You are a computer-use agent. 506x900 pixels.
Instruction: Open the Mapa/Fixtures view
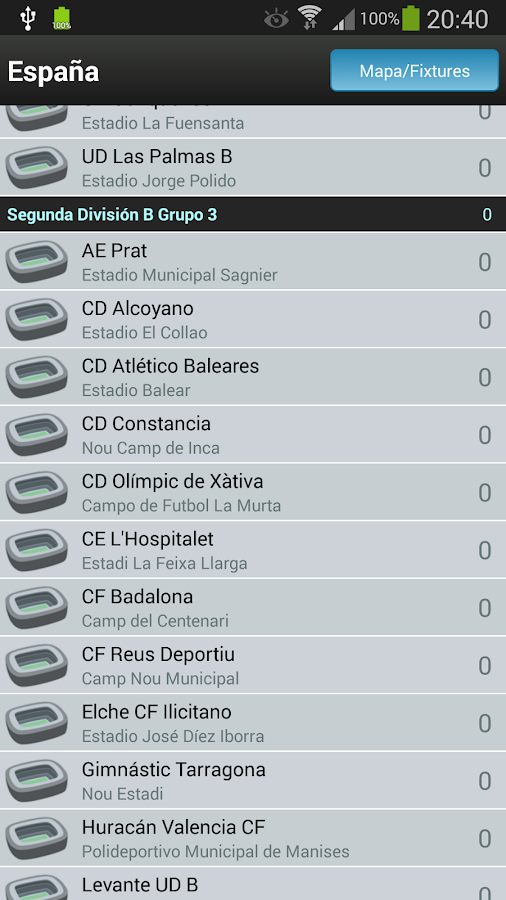pyautogui.click(x=414, y=71)
